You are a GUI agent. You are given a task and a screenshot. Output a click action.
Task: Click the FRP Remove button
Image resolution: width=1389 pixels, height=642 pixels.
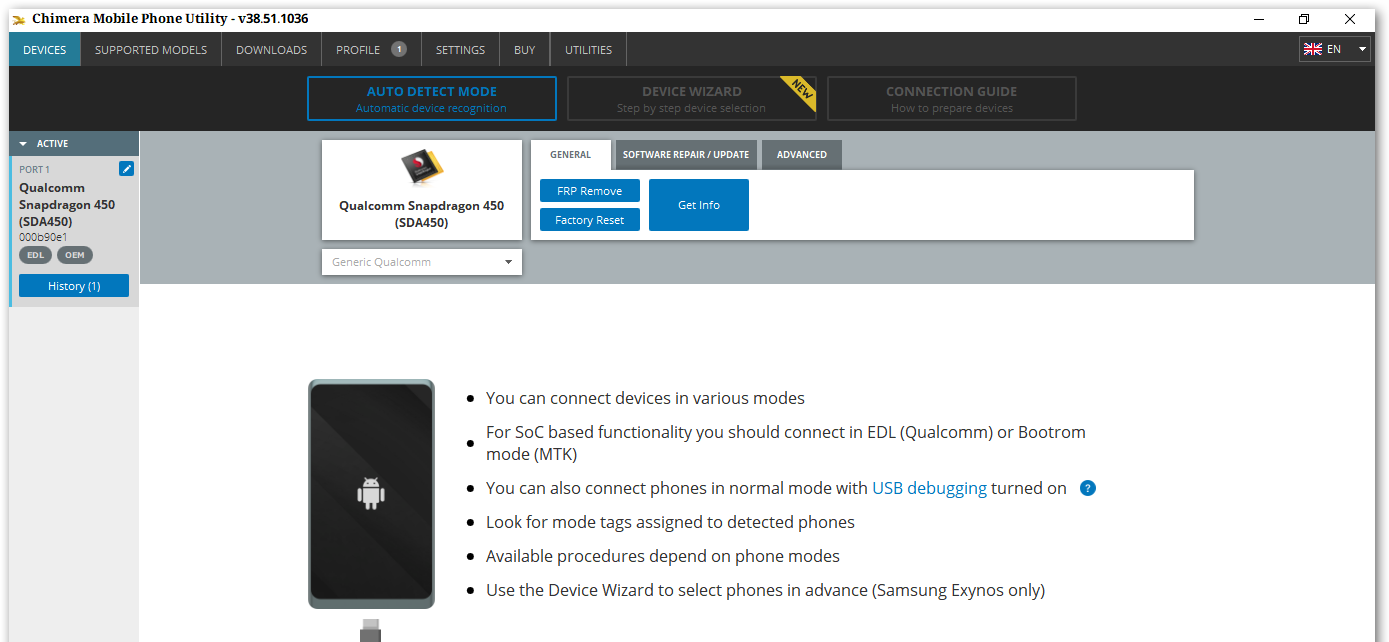(x=590, y=191)
